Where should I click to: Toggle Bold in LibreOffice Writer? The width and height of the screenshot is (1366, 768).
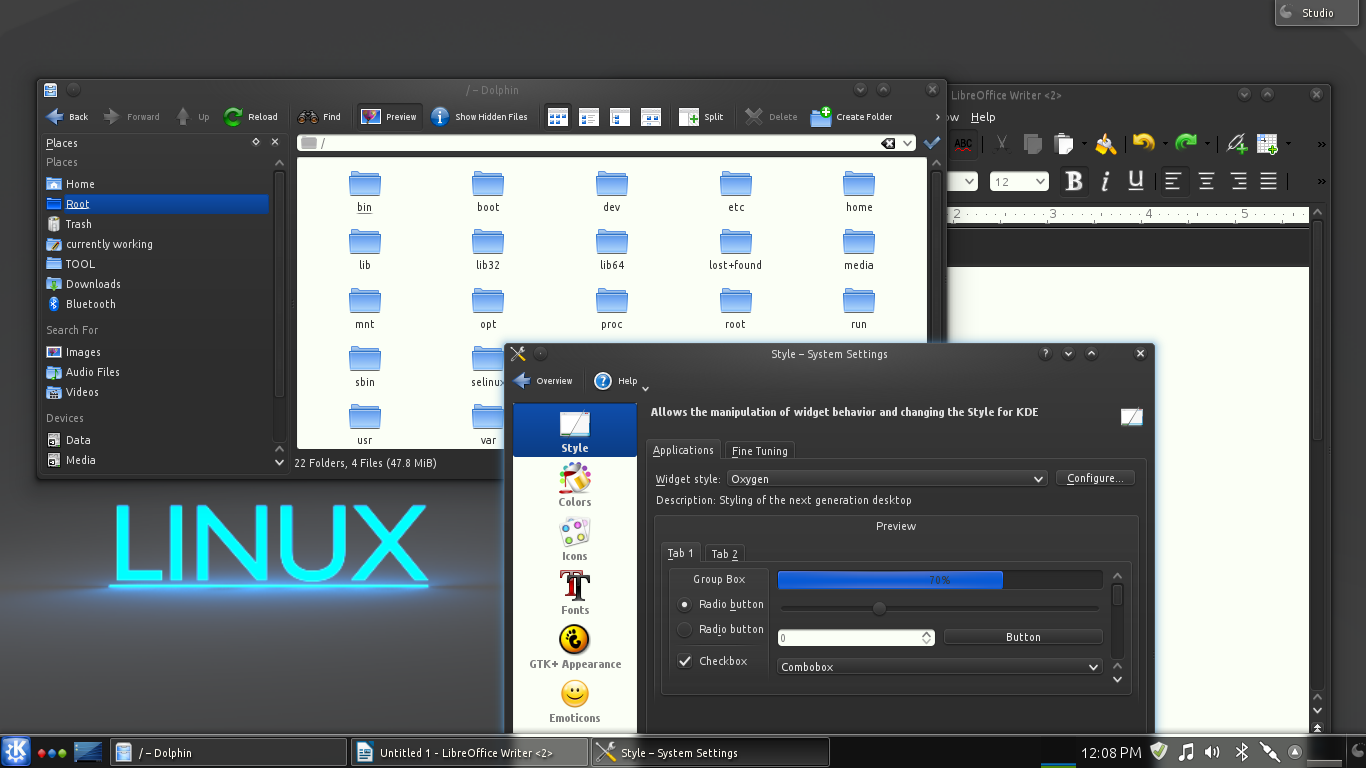[x=1074, y=181]
